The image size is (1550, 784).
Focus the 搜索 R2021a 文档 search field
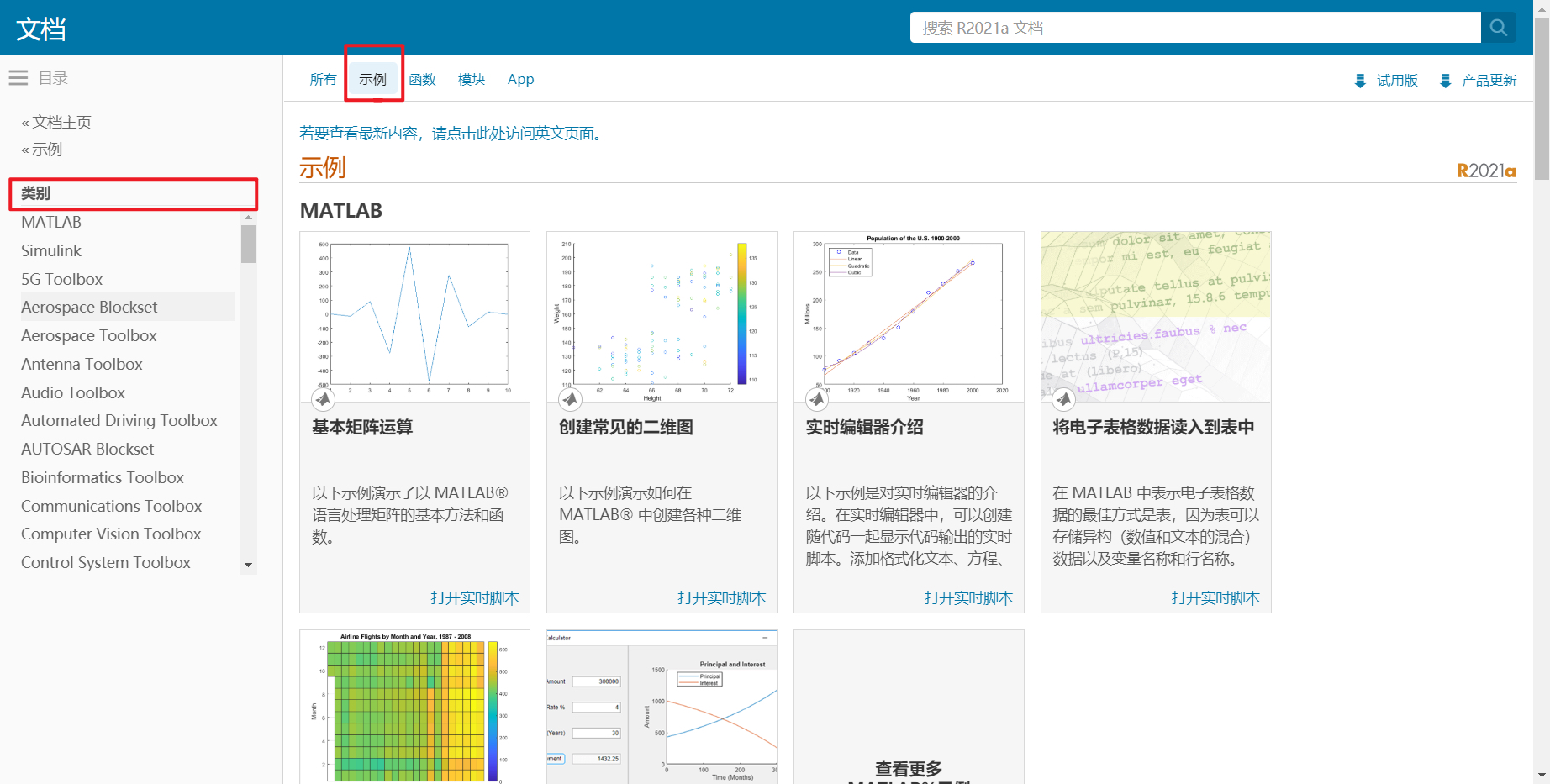click(x=1195, y=28)
